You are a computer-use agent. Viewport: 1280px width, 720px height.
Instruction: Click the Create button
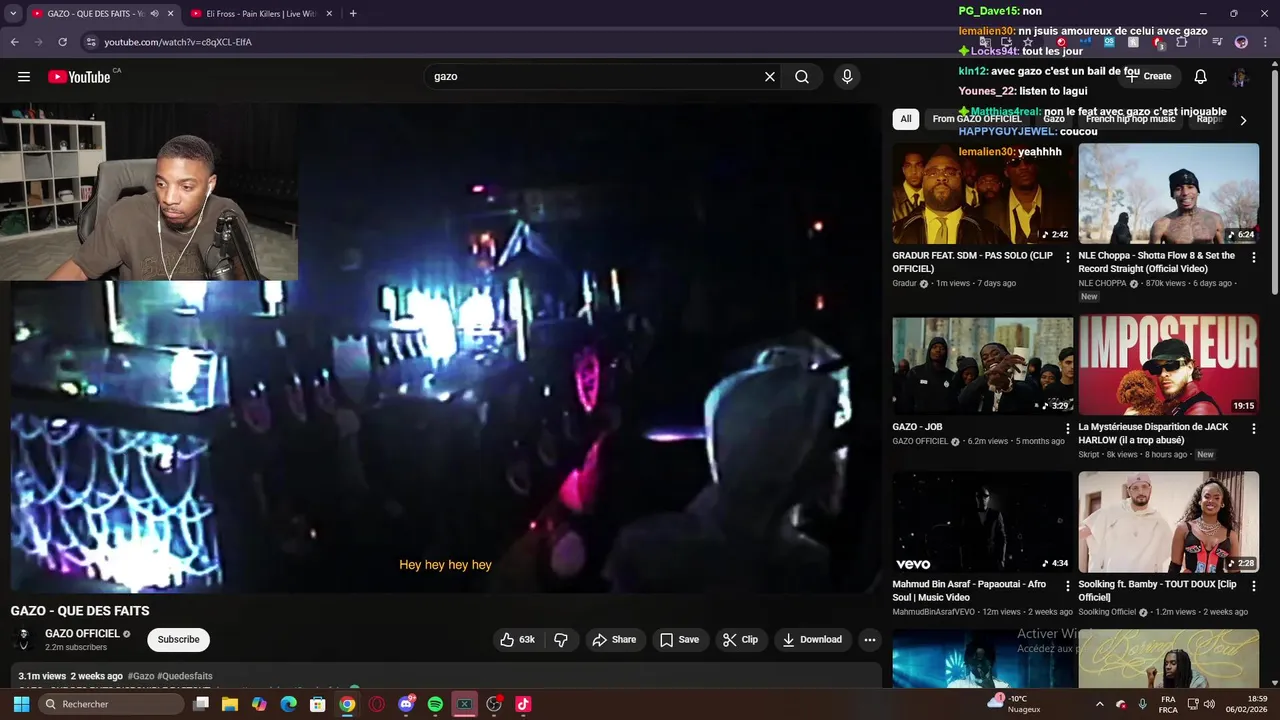pyautogui.click(x=1148, y=77)
